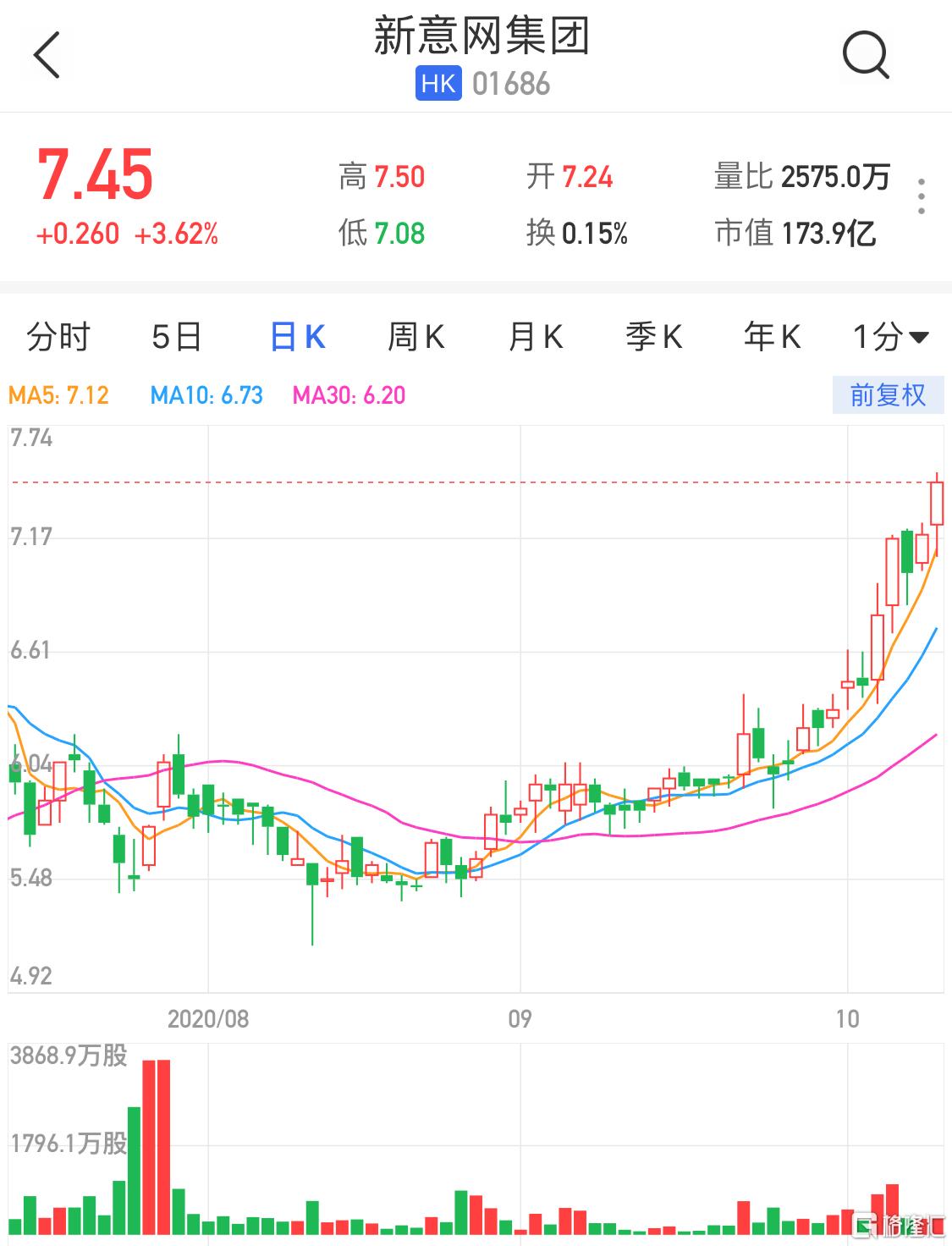The image size is (952, 1246).
Task: Open the search magnifier icon
Action: click(866, 56)
